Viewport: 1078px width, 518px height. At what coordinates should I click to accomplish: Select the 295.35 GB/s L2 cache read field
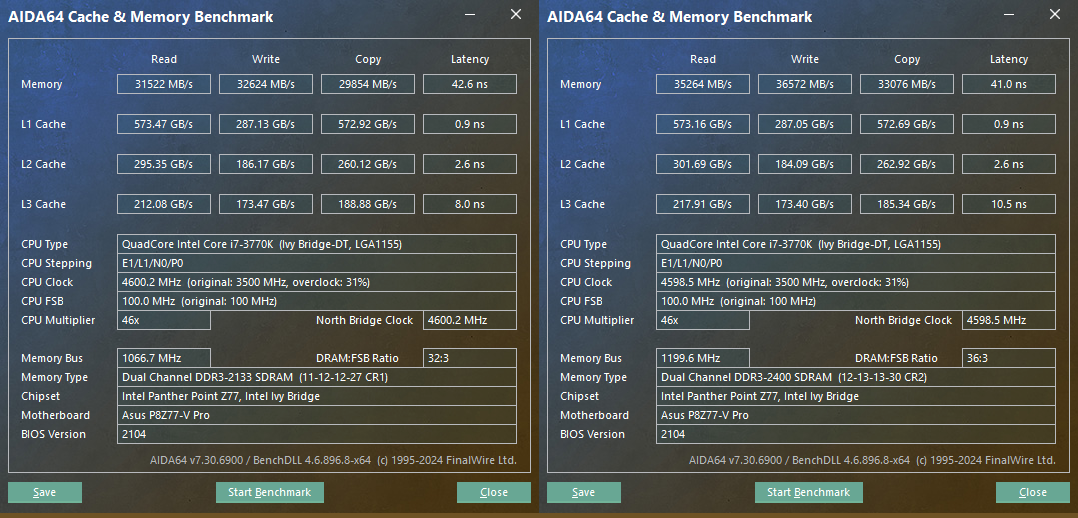[163, 164]
